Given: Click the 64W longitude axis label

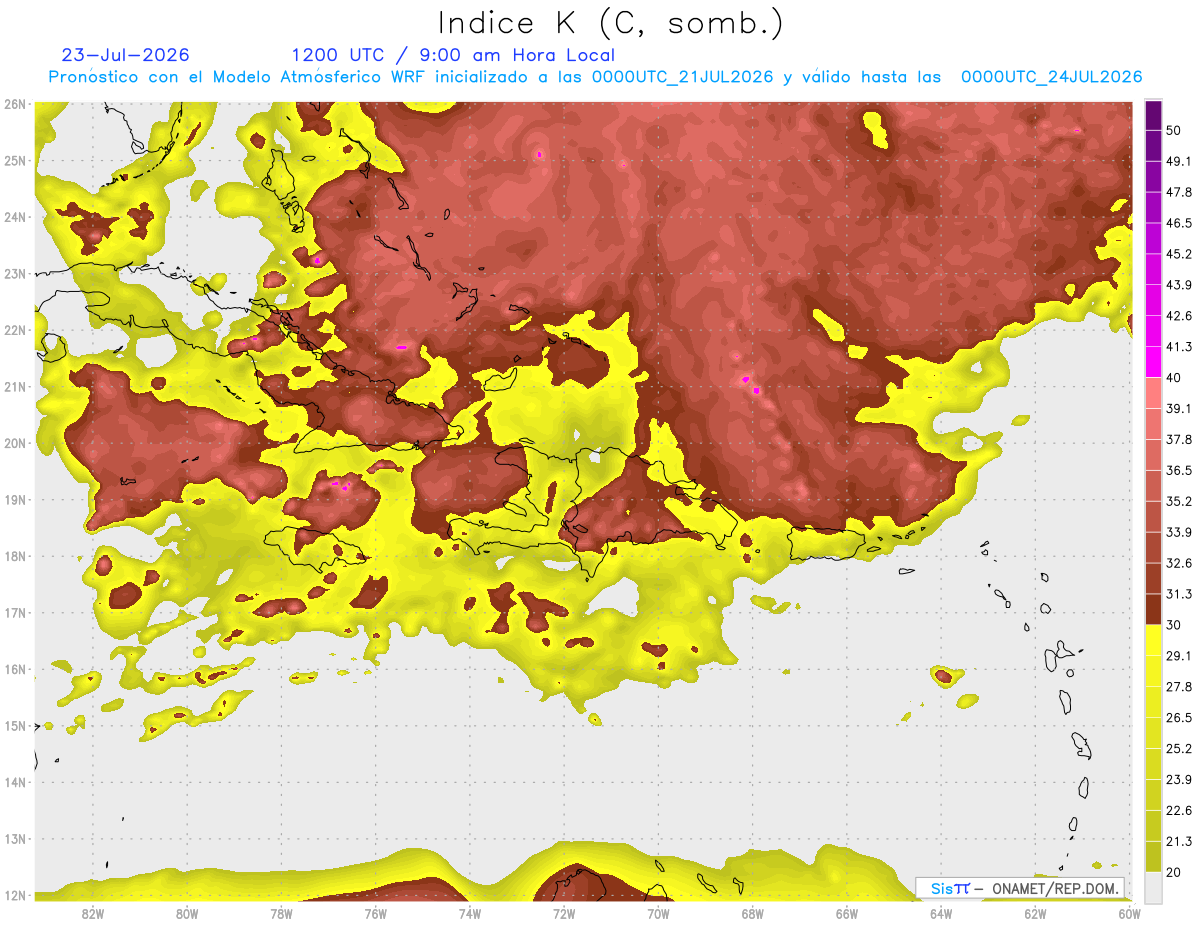Looking at the screenshot, I should tap(940, 913).
